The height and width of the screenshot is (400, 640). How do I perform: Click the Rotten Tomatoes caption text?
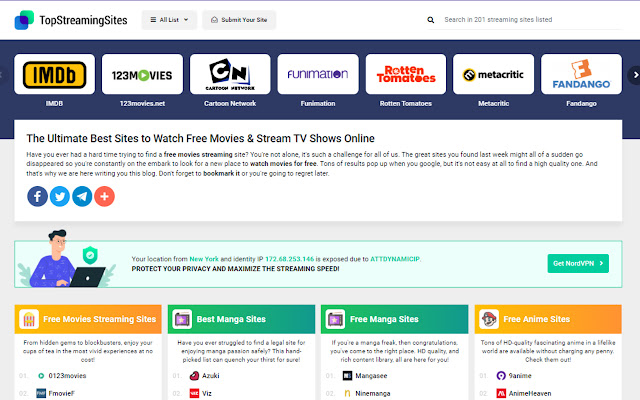pyautogui.click(x=406, y=103)
